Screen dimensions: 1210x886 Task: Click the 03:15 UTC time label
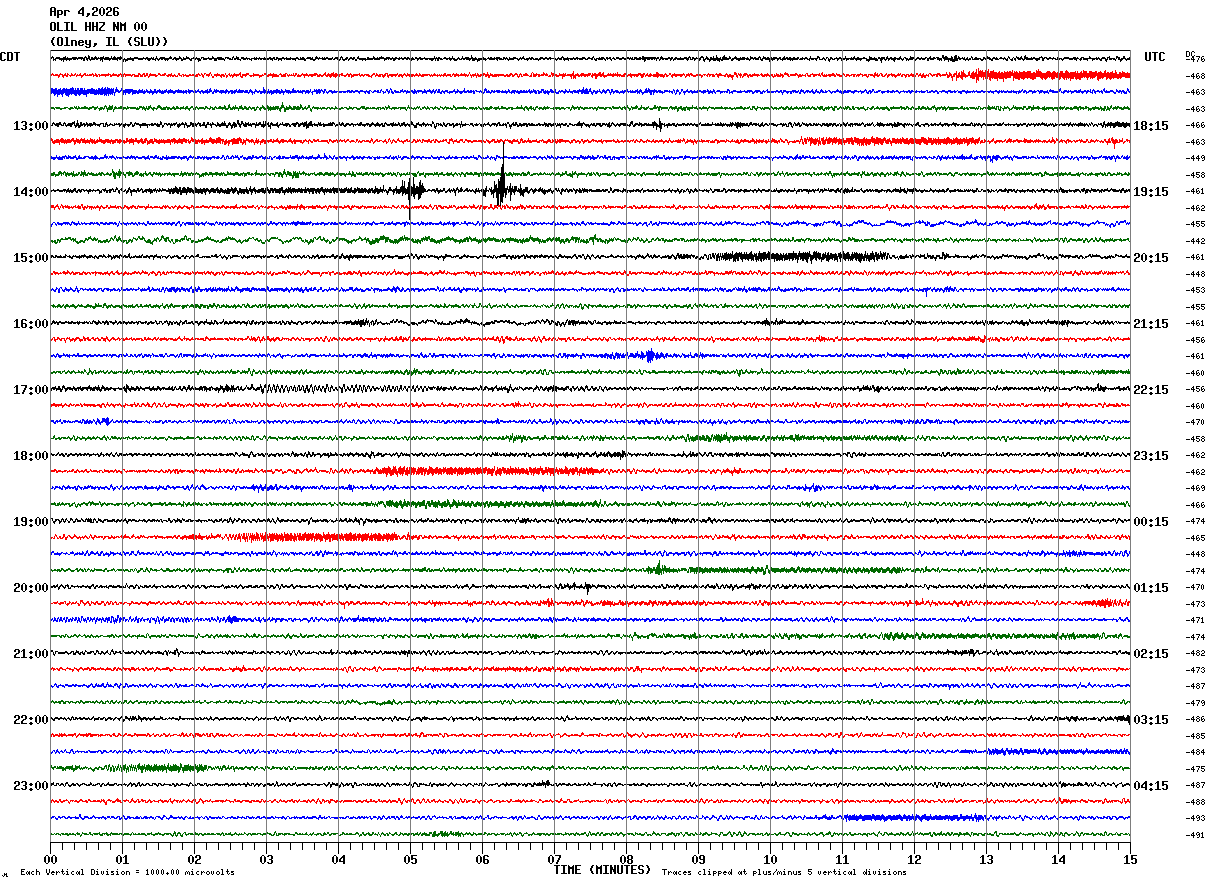(x=1150, y=720)
